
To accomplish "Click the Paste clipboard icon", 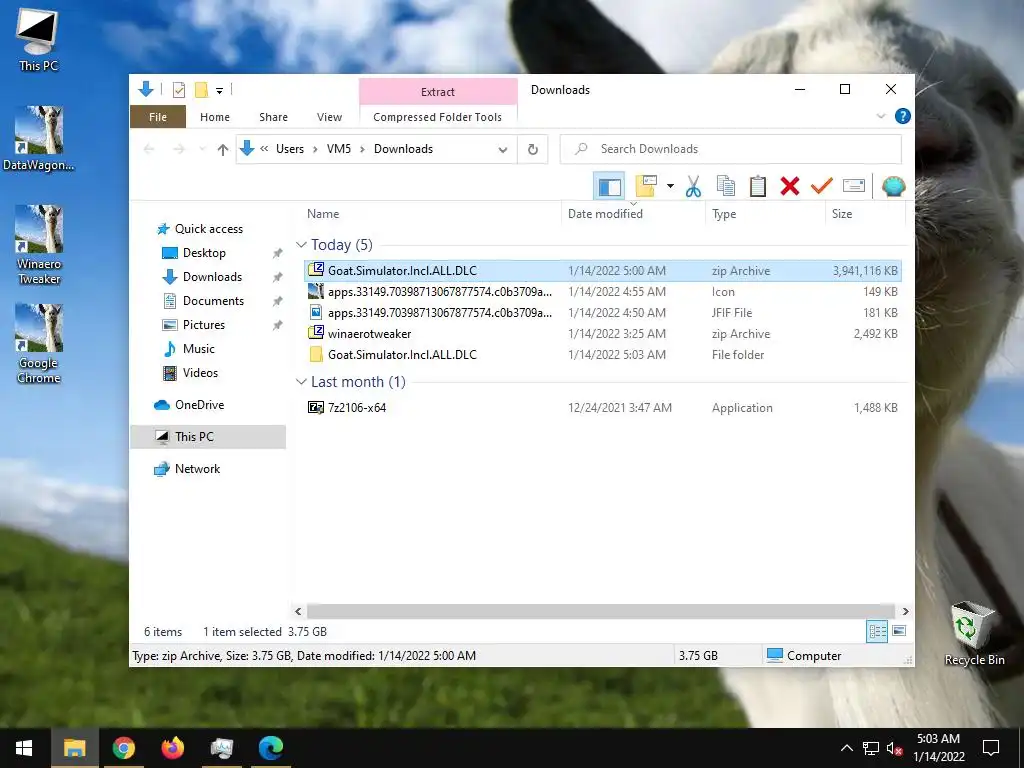I will 758,186.
